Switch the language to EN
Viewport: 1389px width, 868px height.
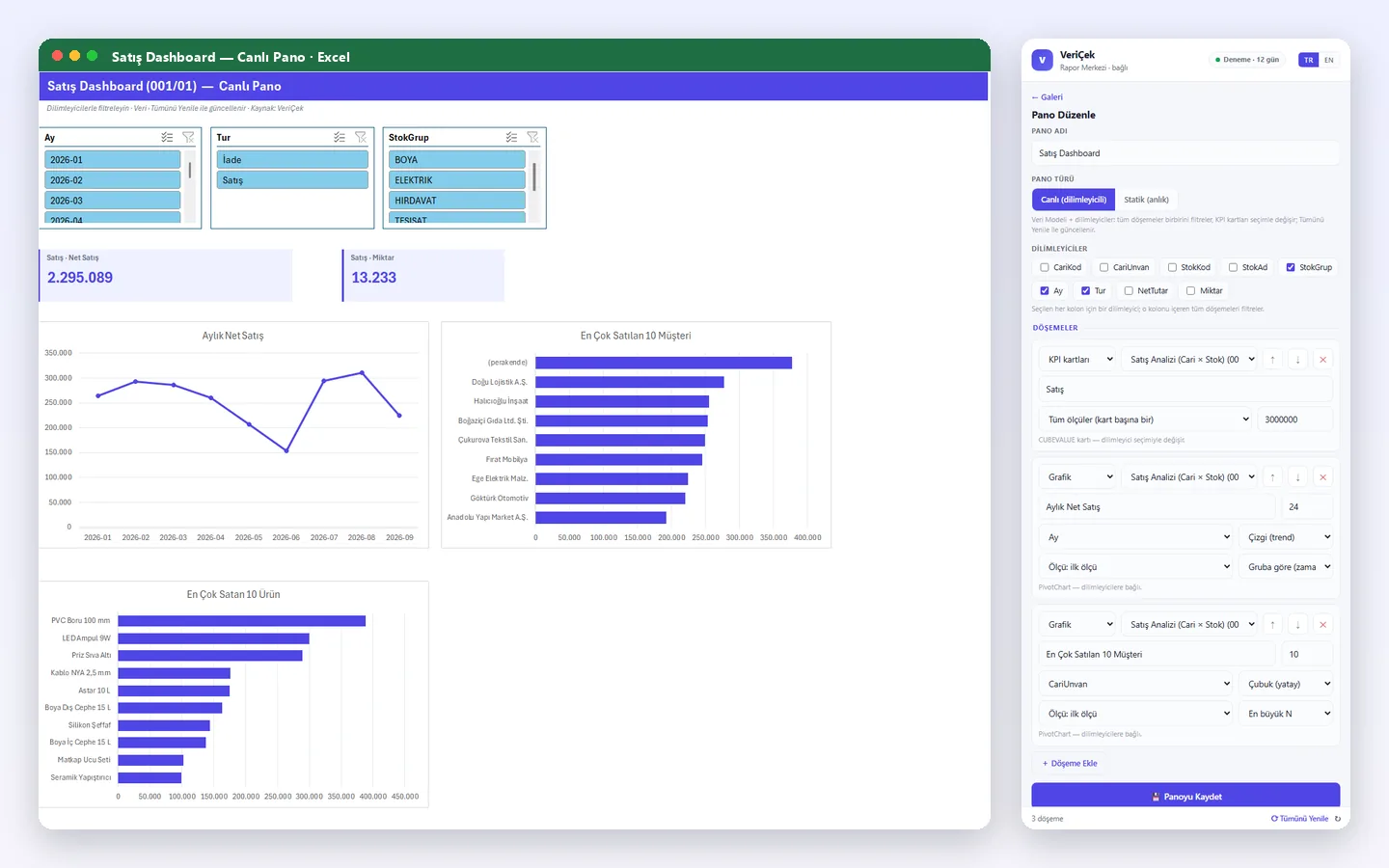tap(1328, 60)
